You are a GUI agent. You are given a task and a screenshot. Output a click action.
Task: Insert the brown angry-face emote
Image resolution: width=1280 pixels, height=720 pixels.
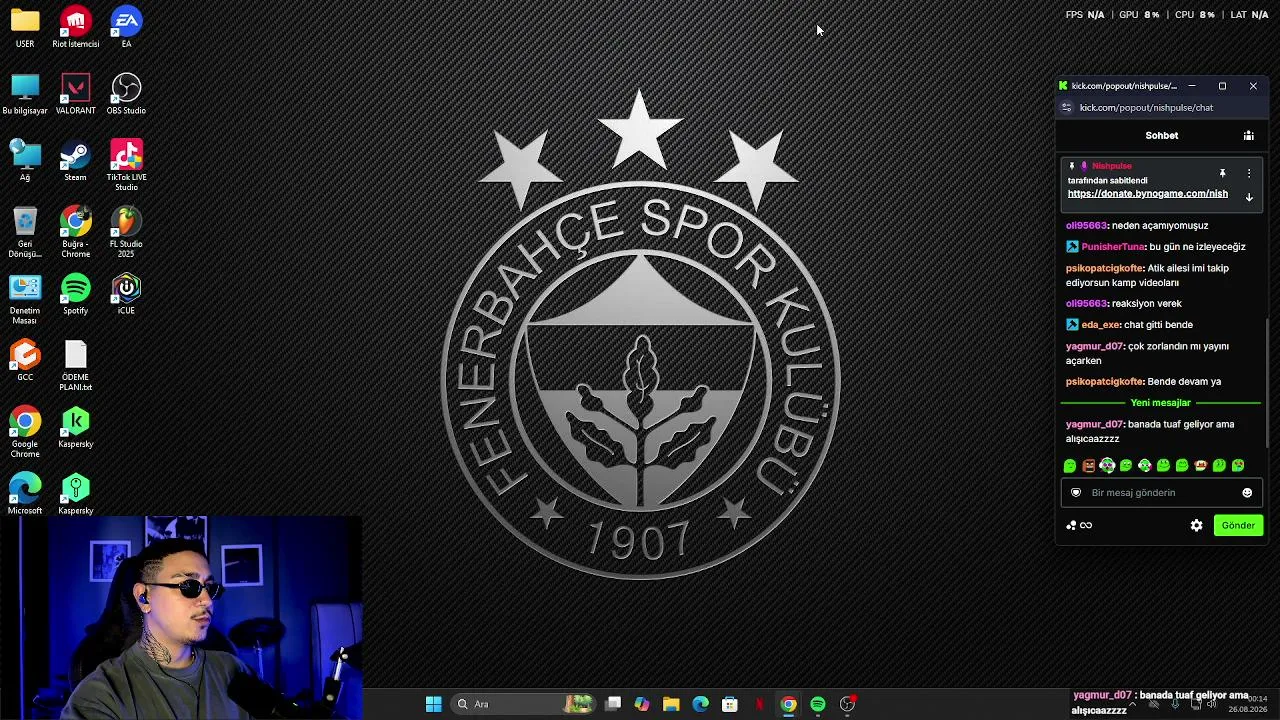(1089, 465)
